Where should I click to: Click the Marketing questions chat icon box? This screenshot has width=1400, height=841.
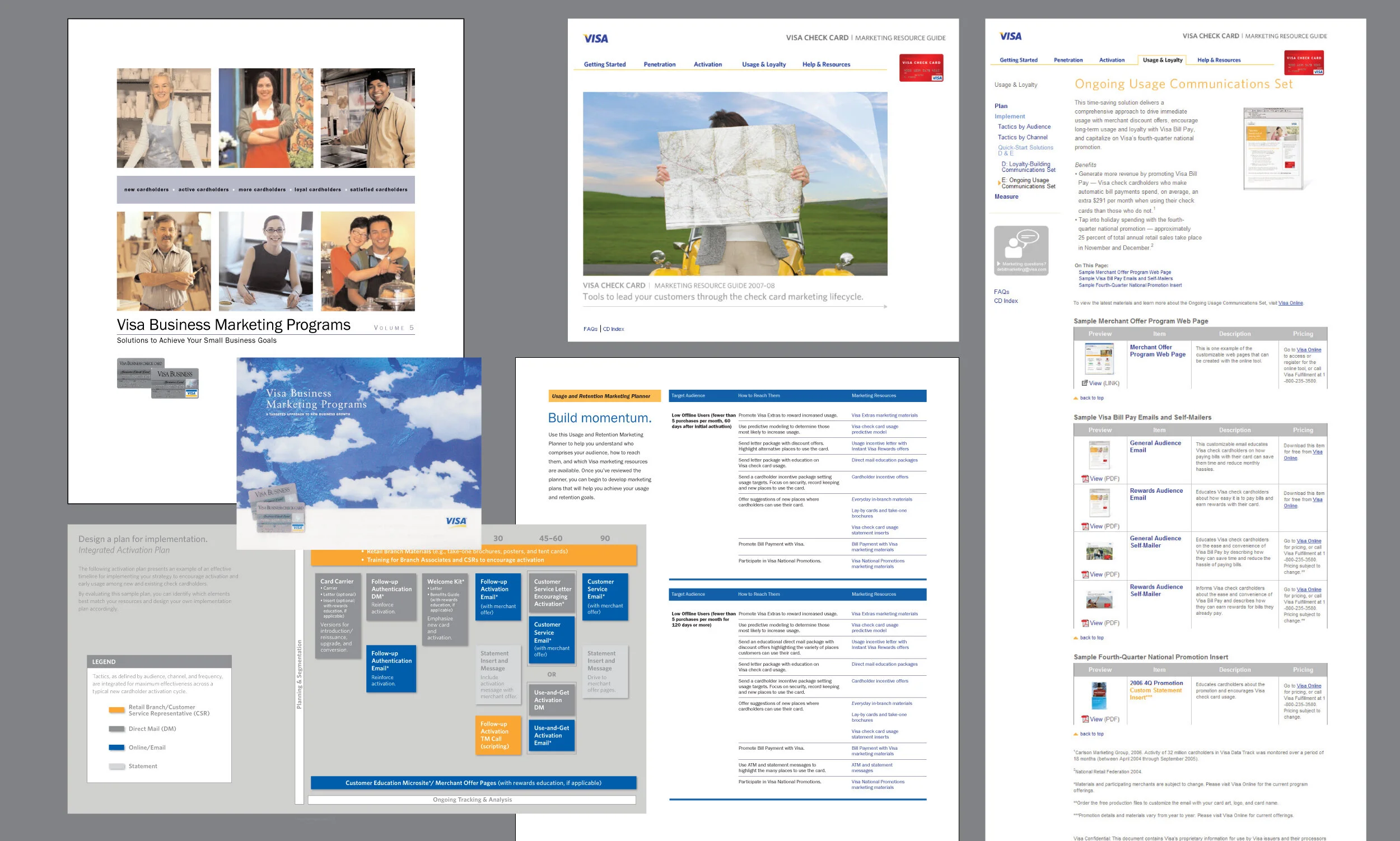(x=1021, y=250)
